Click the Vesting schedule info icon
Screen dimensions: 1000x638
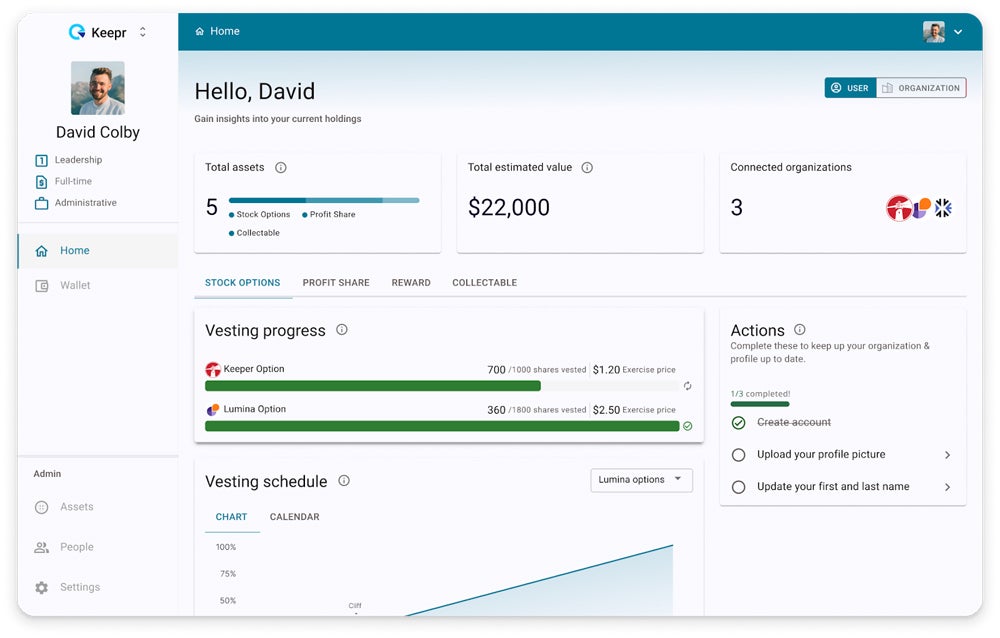344,481
